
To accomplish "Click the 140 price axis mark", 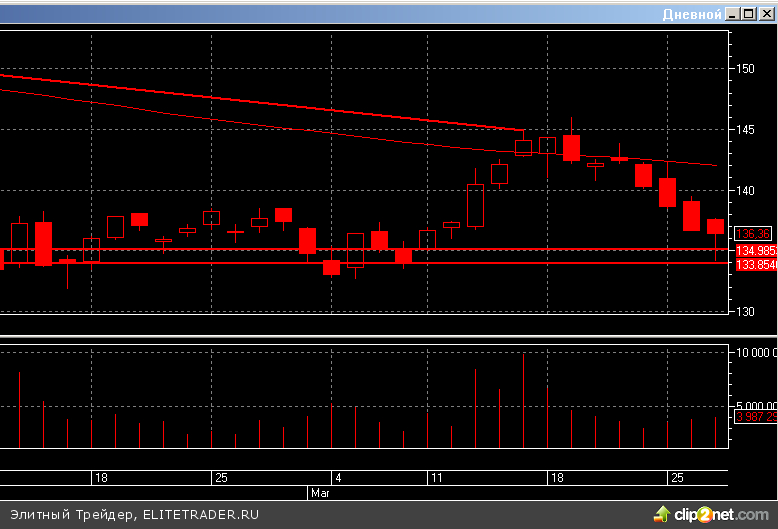I will [745, 190].
